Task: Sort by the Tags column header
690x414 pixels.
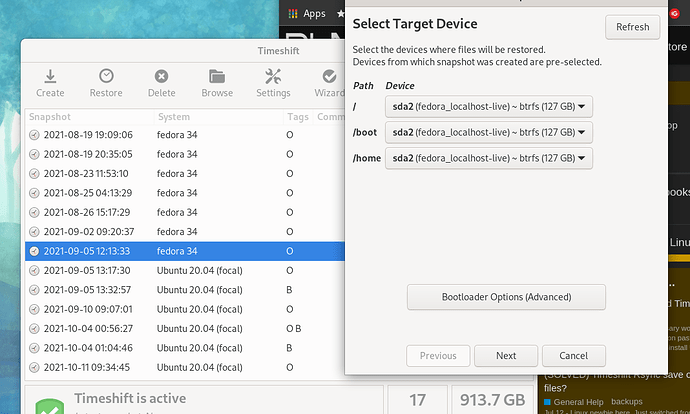Action: click(298, 117)
